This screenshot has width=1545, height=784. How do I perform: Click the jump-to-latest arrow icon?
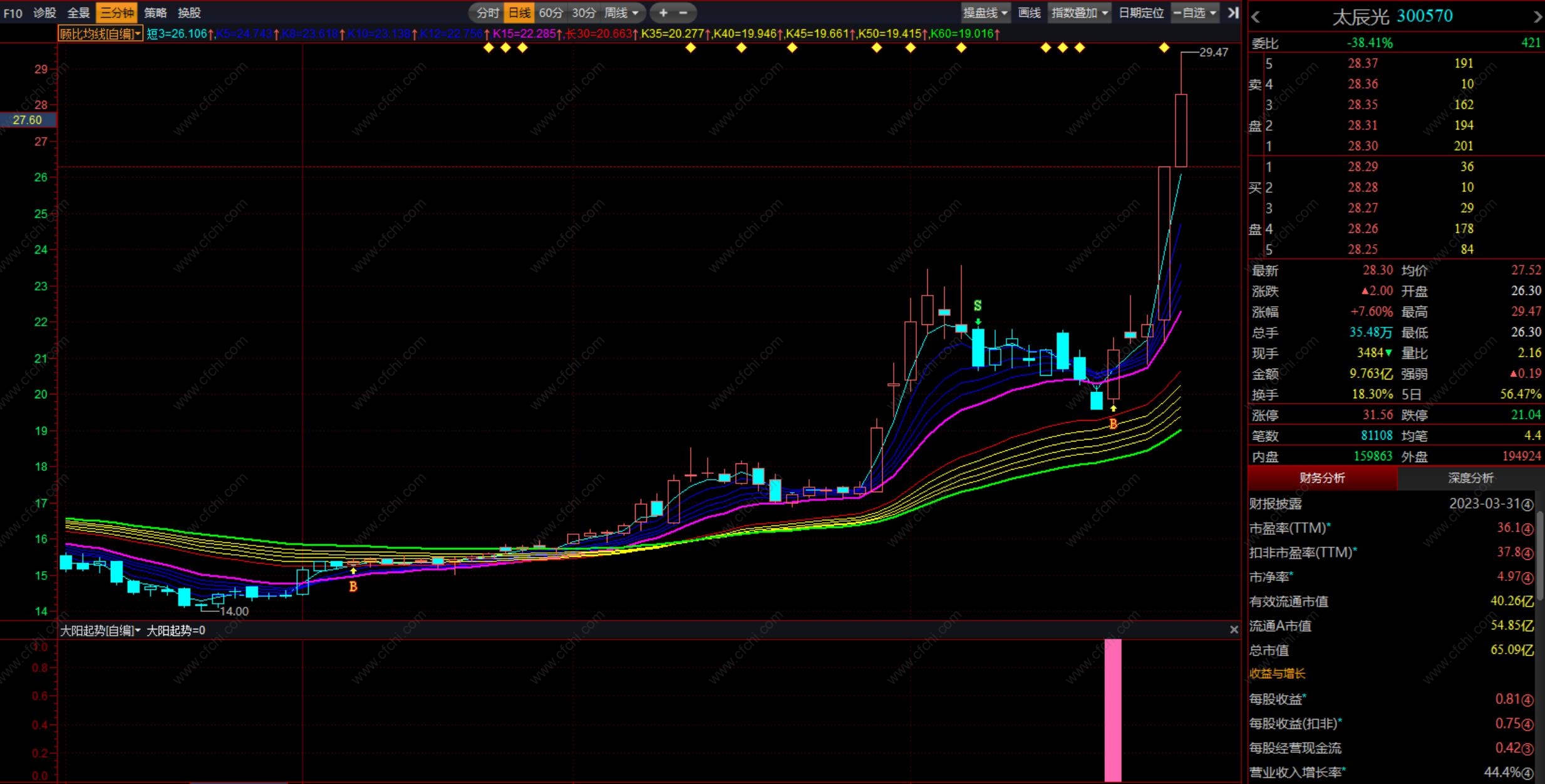pyautogui.click(x=1232, y=13)
